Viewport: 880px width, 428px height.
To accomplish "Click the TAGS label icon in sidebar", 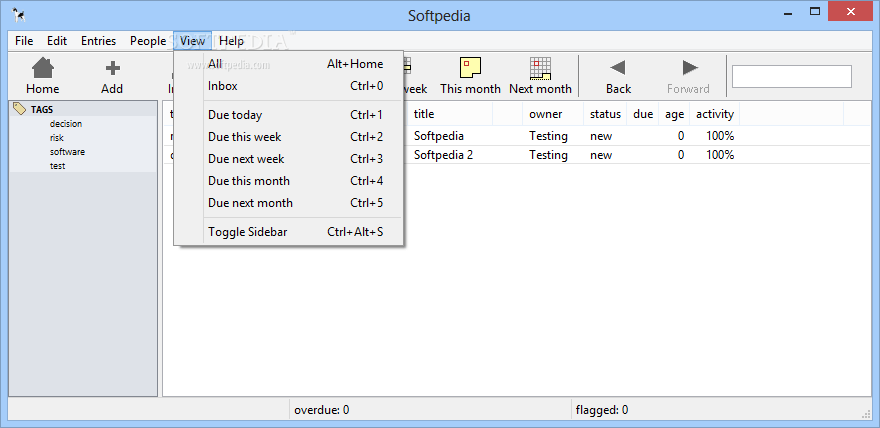I will [x=20, y=109].
